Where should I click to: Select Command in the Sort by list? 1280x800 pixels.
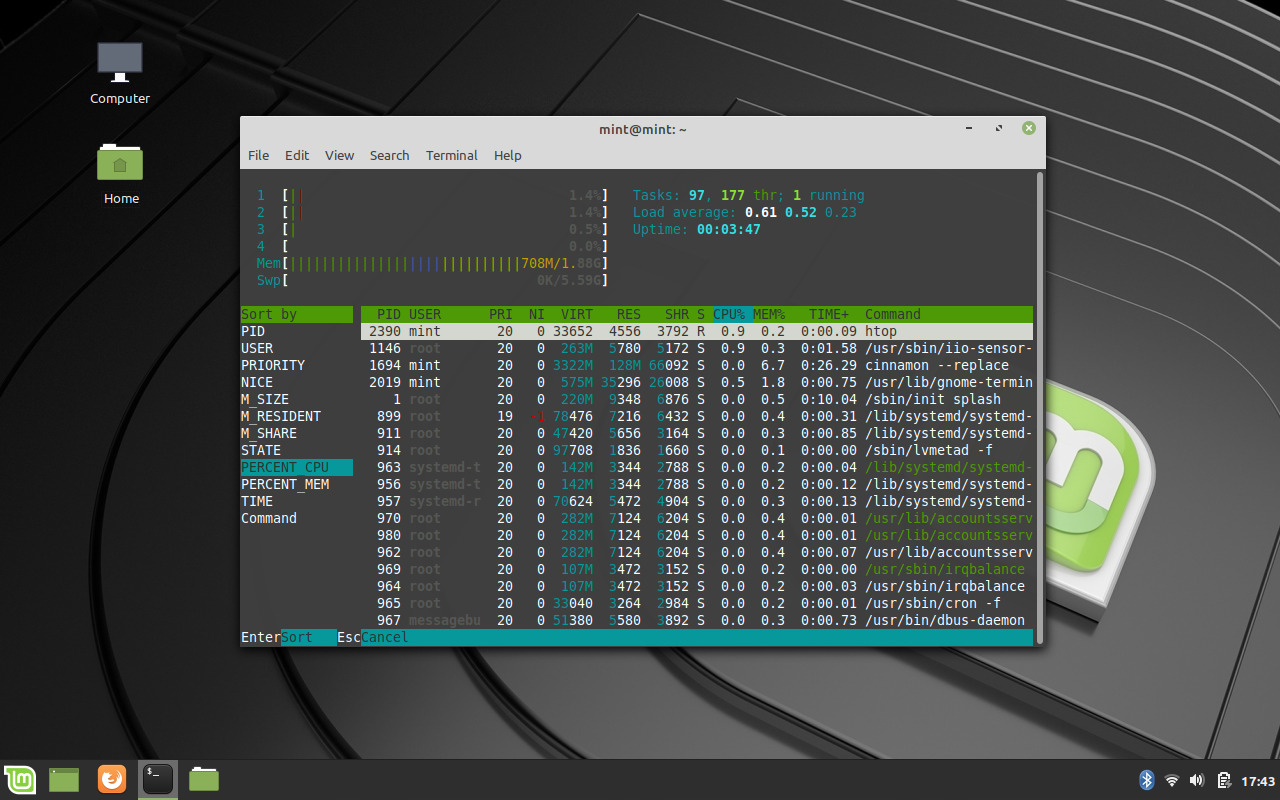coord(268,518)
